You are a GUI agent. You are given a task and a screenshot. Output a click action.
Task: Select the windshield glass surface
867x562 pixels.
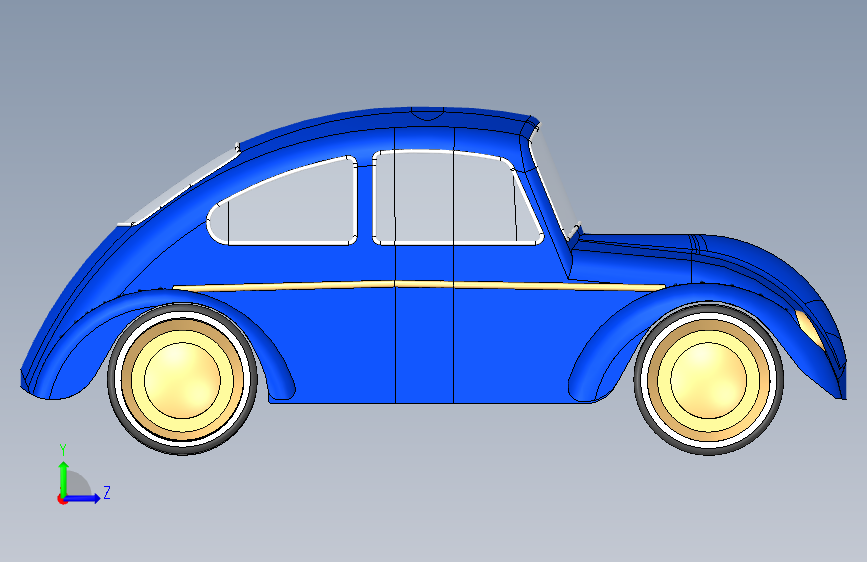[554, 185]
